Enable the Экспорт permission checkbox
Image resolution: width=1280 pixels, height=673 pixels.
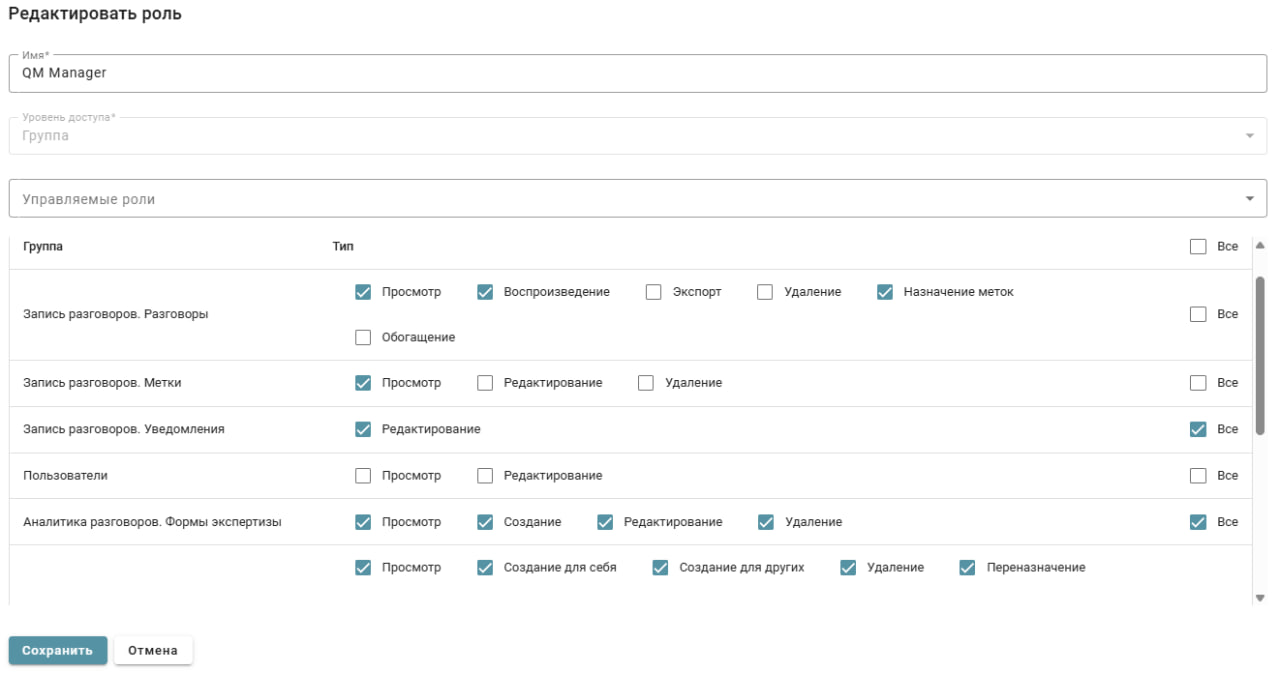(654, 292)
